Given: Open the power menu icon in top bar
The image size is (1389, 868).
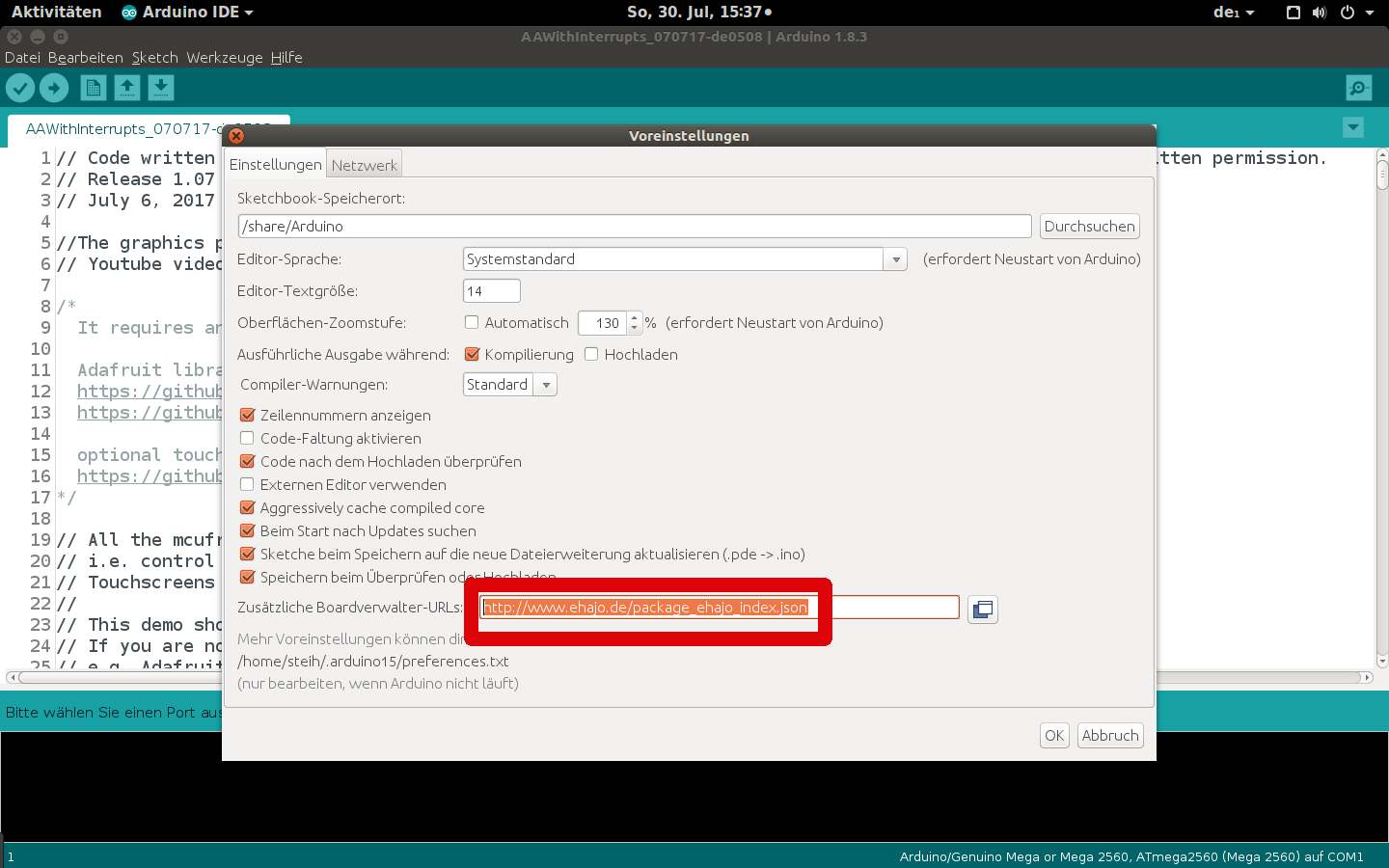Looking at the screenshot, I should (x=1348, y=13).
